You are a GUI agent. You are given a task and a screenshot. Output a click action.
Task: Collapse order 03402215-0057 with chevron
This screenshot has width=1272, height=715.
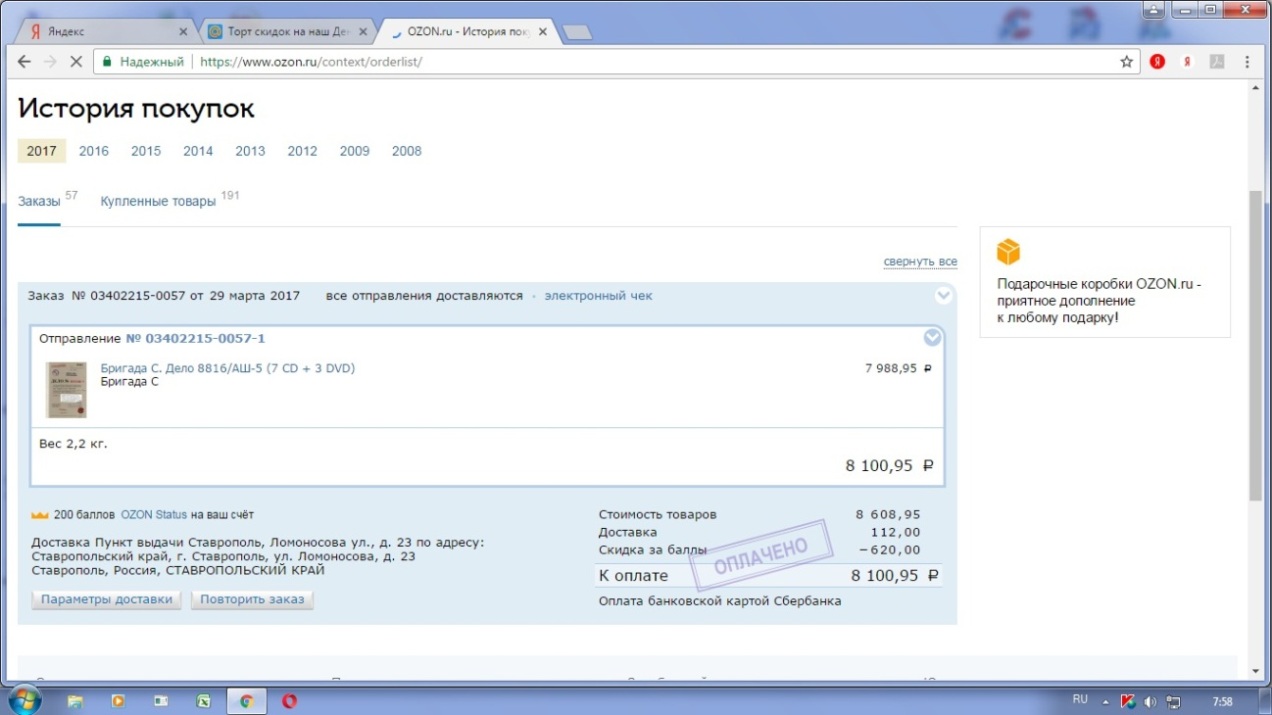tap(943, 295)
